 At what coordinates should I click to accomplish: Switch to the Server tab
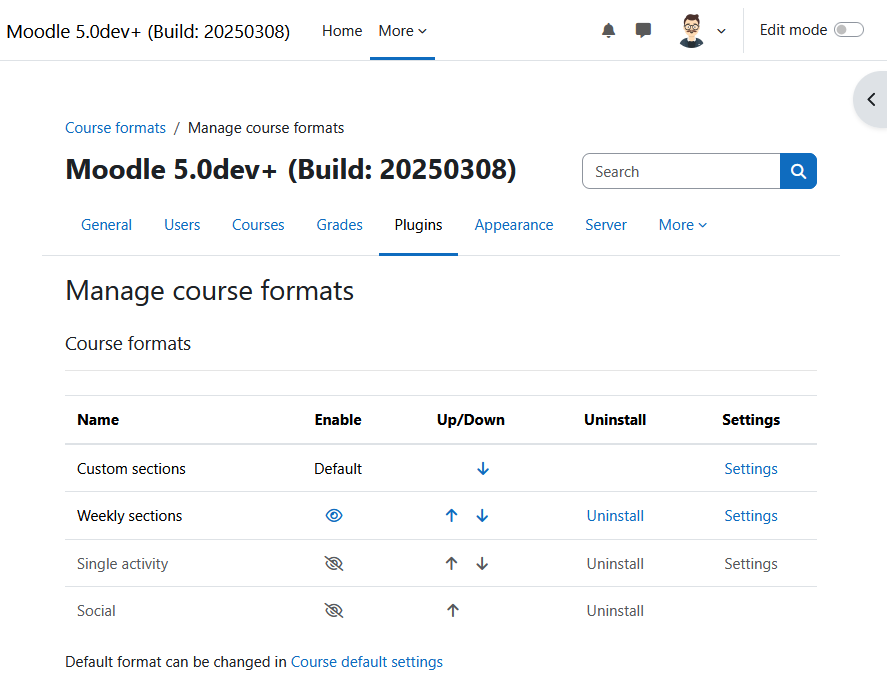pos(606,225)
